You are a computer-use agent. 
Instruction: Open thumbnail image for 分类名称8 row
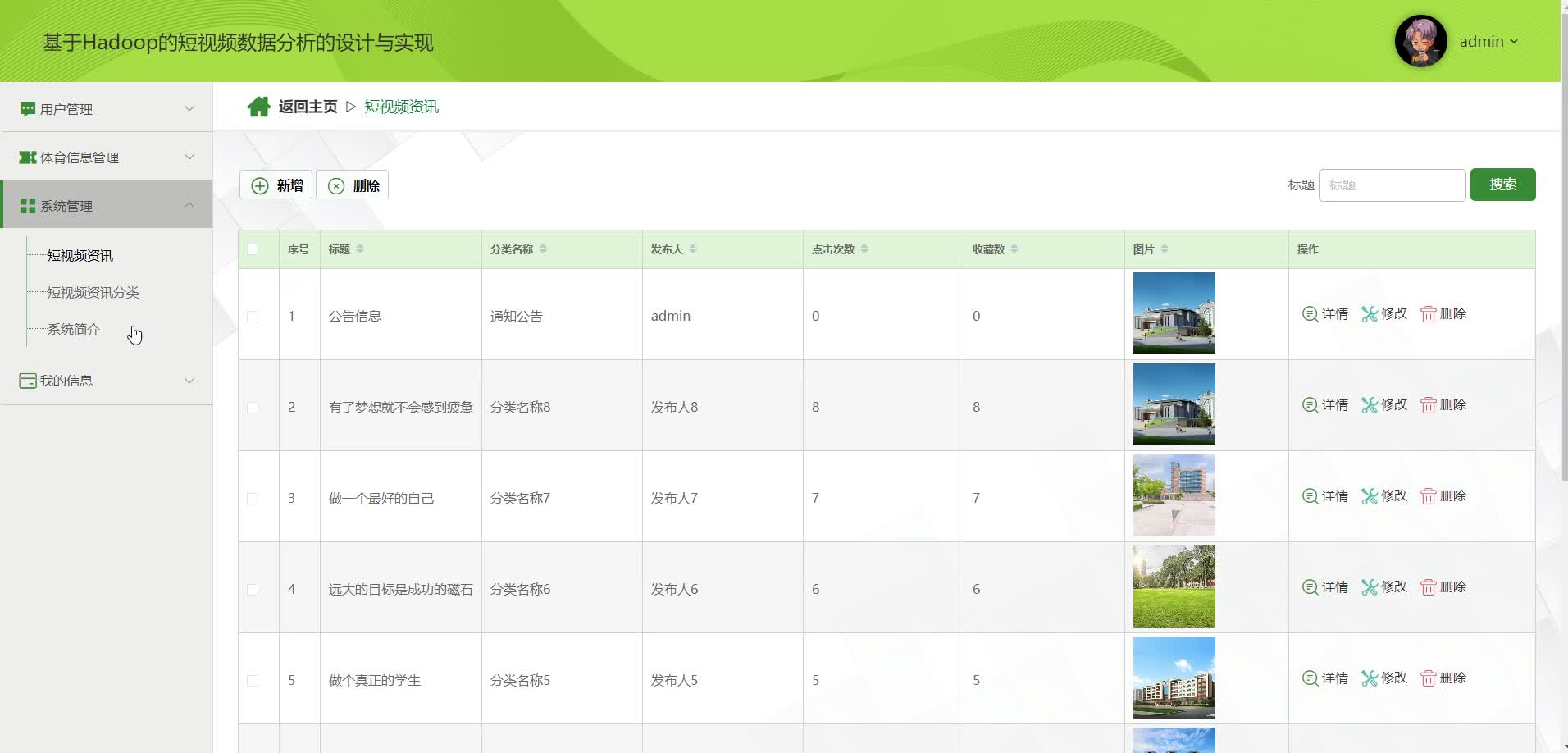pos(1174,404)
